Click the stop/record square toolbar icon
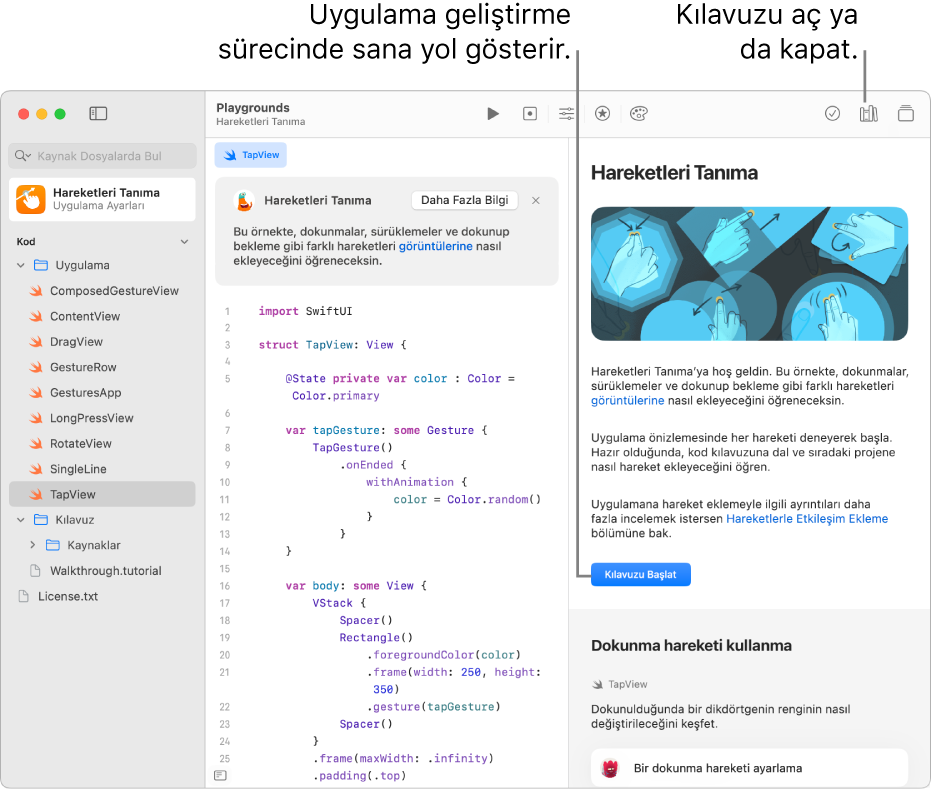 [529, 113]
